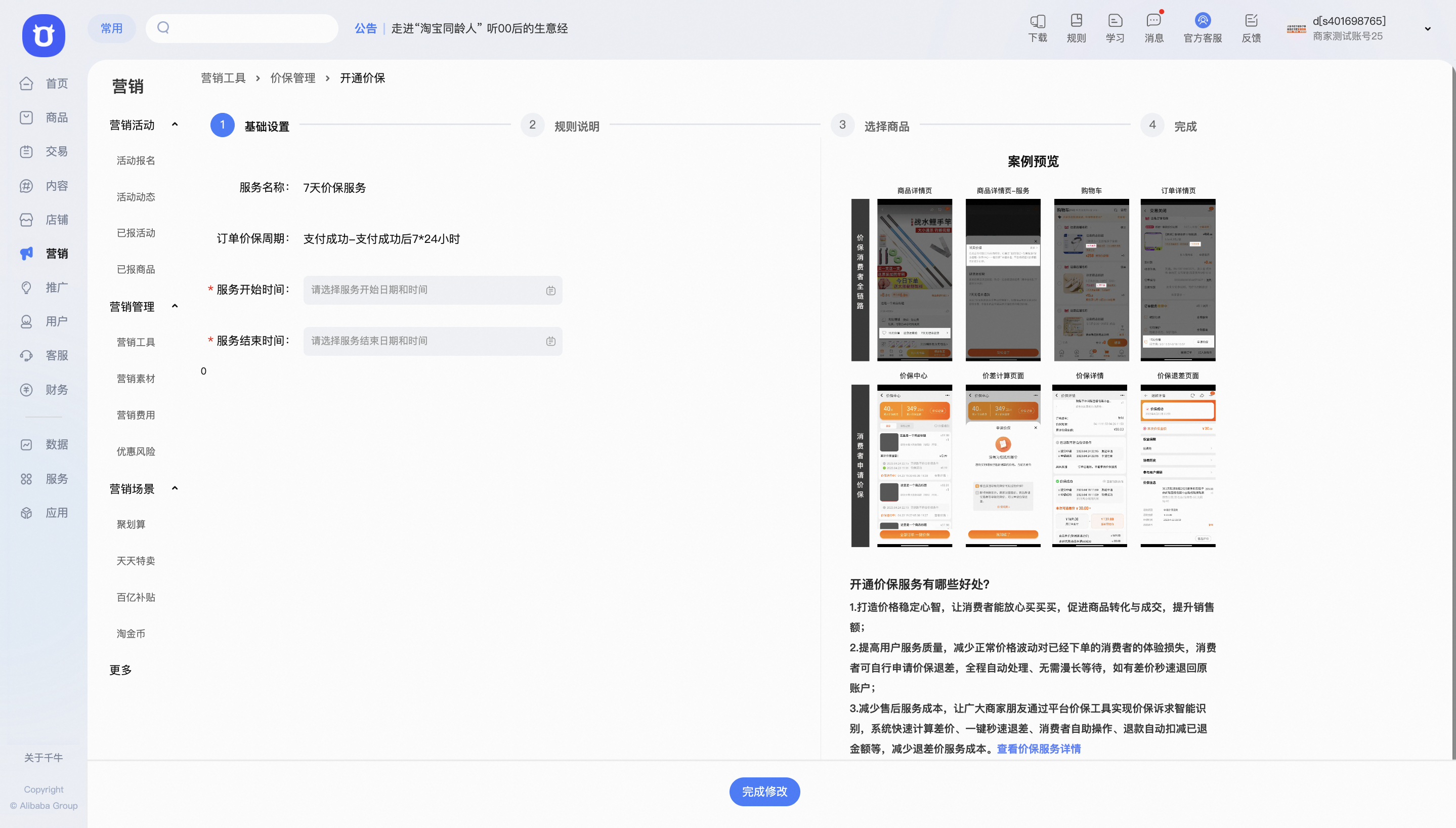Open 营销素材 menu item
This screenshot has width=1456, height=828.
point(136,379)
